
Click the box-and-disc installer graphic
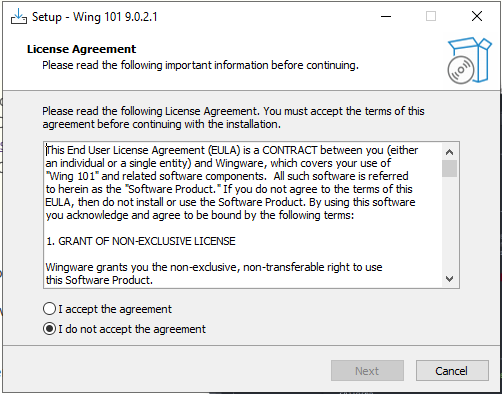coord(469,60)
